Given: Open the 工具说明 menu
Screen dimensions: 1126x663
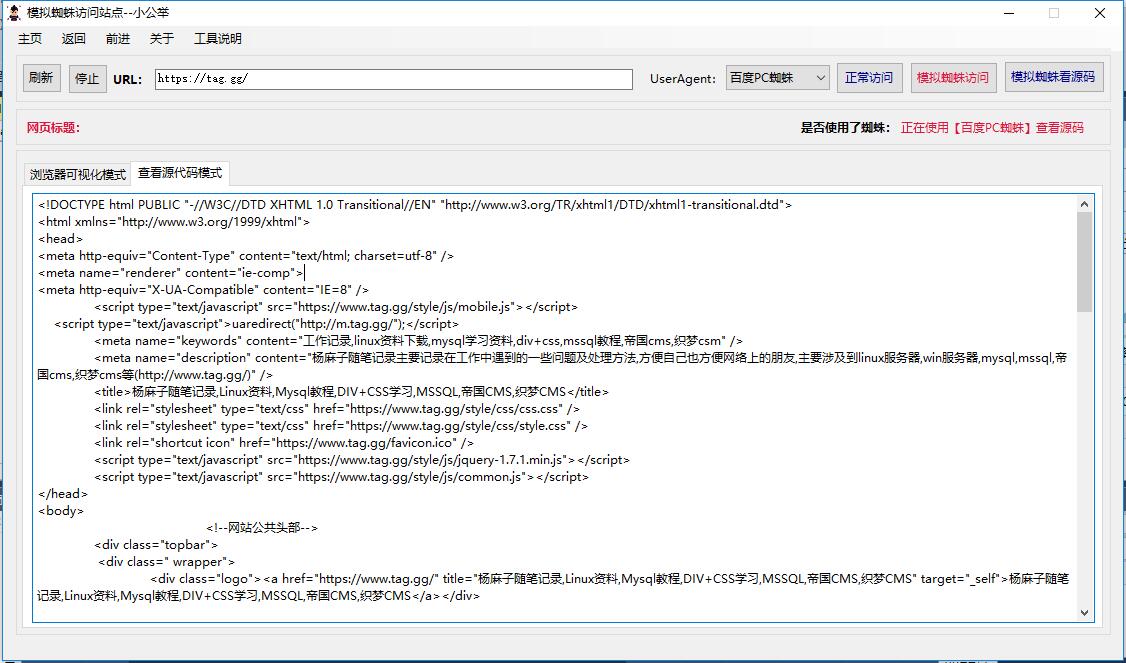Looking at the screenshot, I should 218,39.
